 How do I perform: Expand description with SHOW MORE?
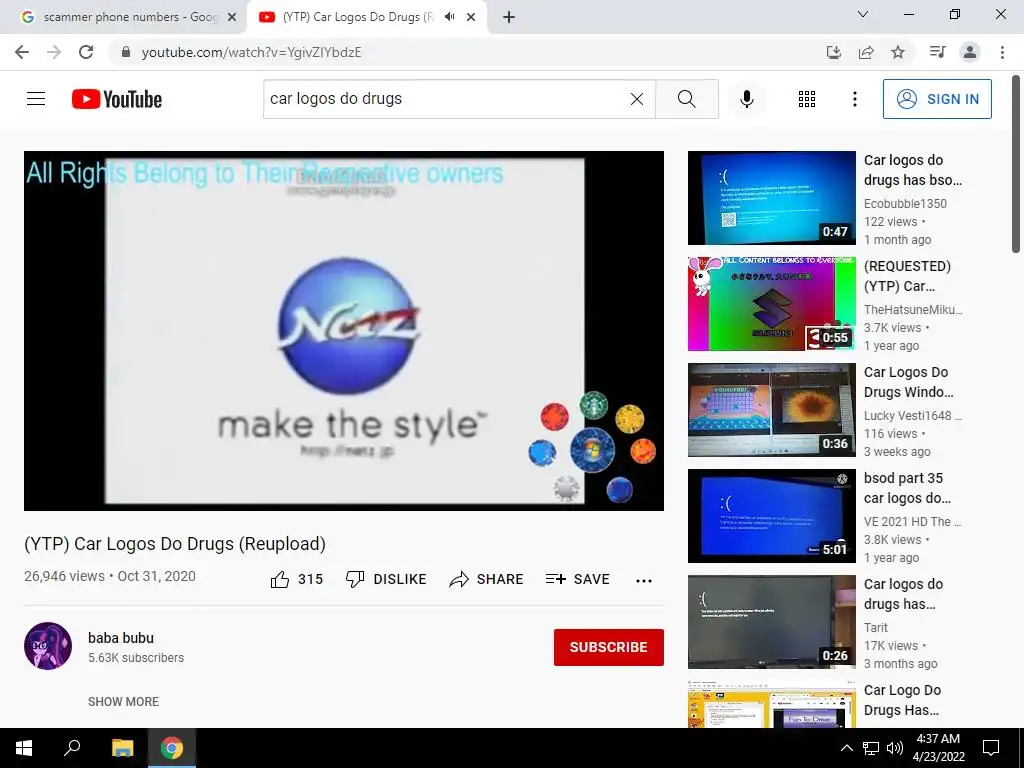[x=123, y=701]
